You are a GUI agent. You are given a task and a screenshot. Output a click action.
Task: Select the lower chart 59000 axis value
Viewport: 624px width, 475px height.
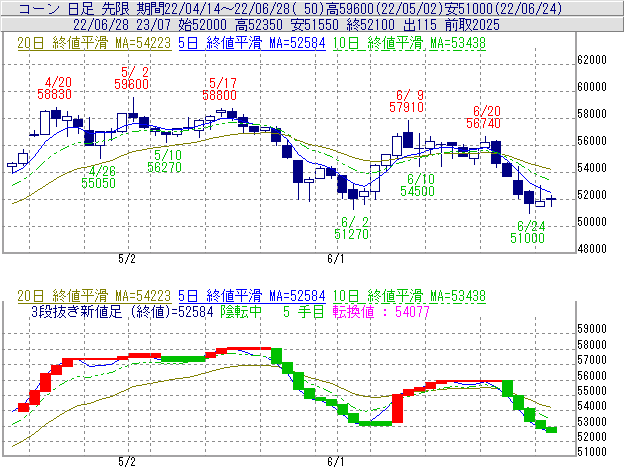(x=592, y=329)
